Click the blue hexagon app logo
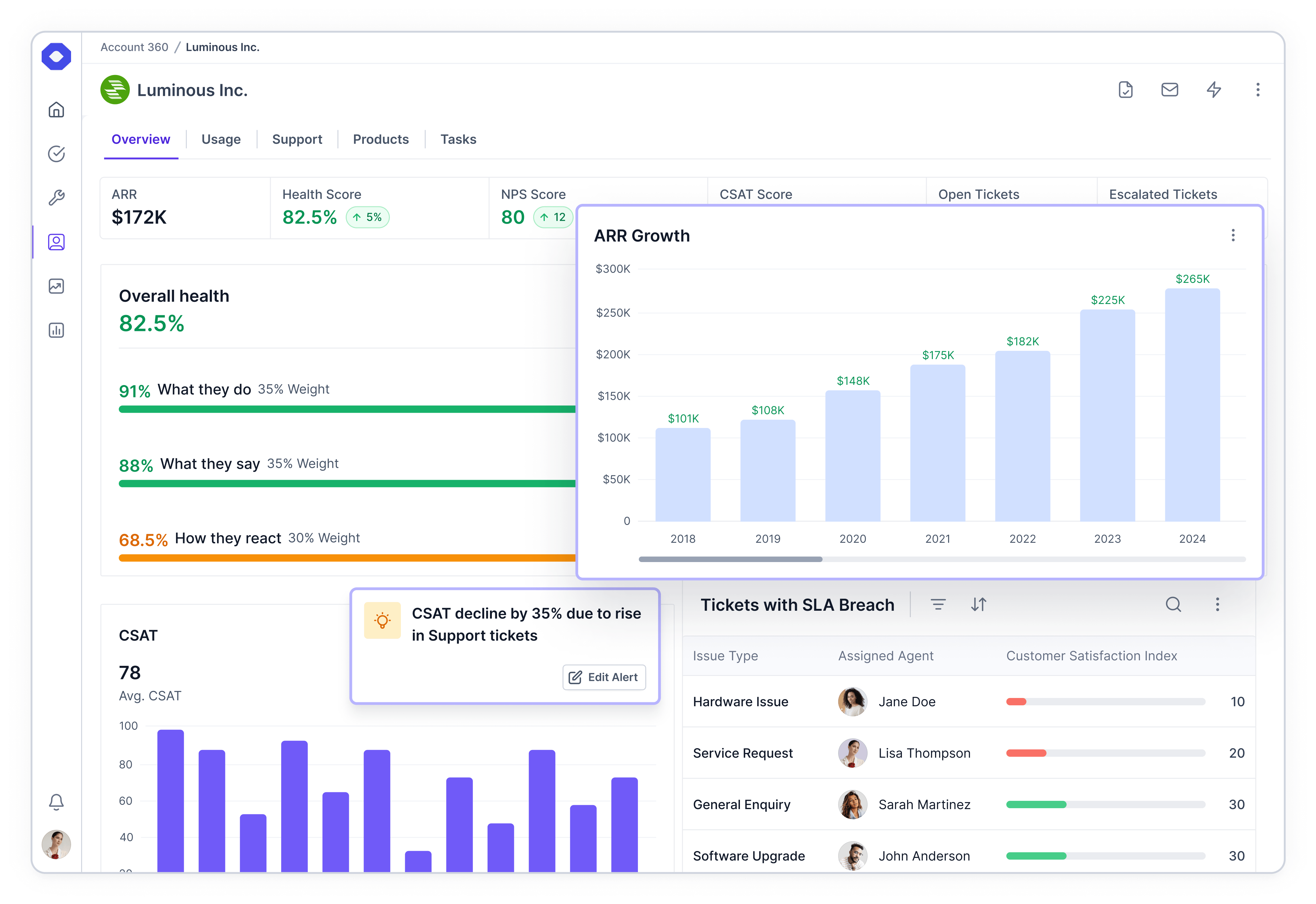This screenshot has width=1316, height=904. [56, 57]
